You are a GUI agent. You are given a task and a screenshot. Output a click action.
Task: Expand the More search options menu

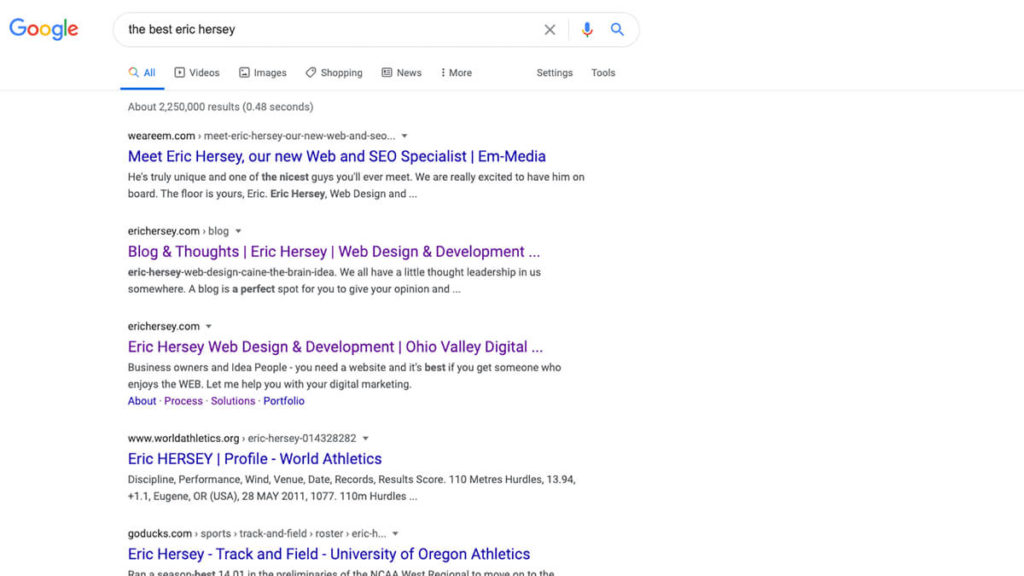click(x=456, y=73)
